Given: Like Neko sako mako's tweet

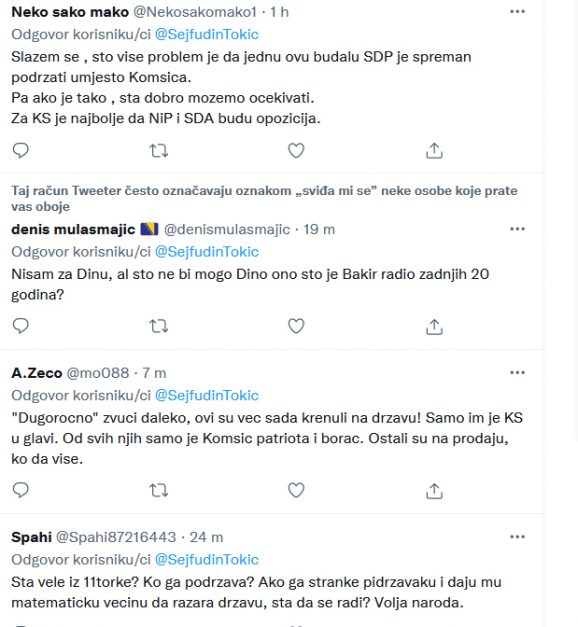Looking at the screenshot, I should click(296, 151).
